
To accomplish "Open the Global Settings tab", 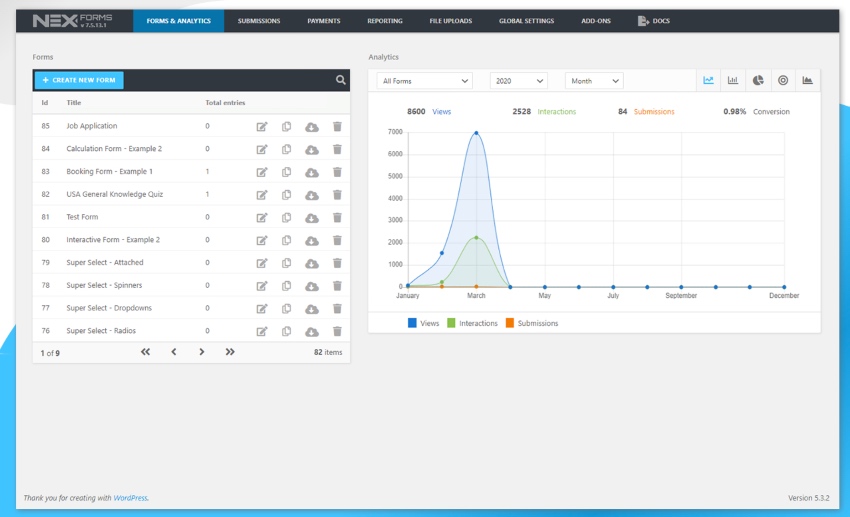I will (526, 21).
